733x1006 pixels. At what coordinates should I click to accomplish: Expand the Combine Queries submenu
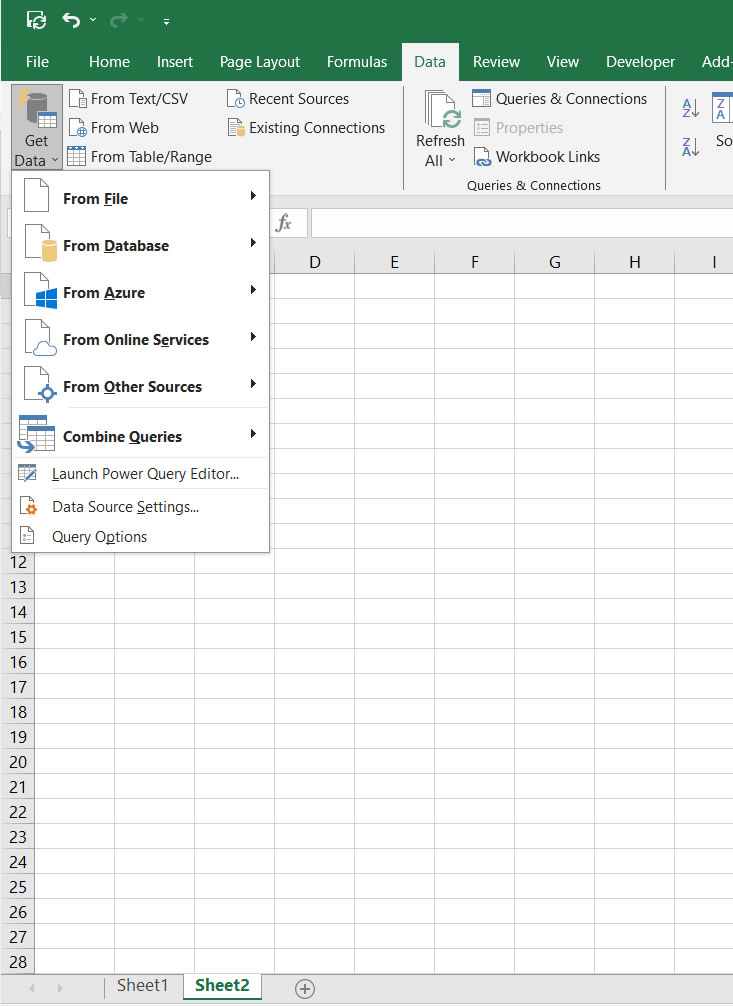pos(140,434)
